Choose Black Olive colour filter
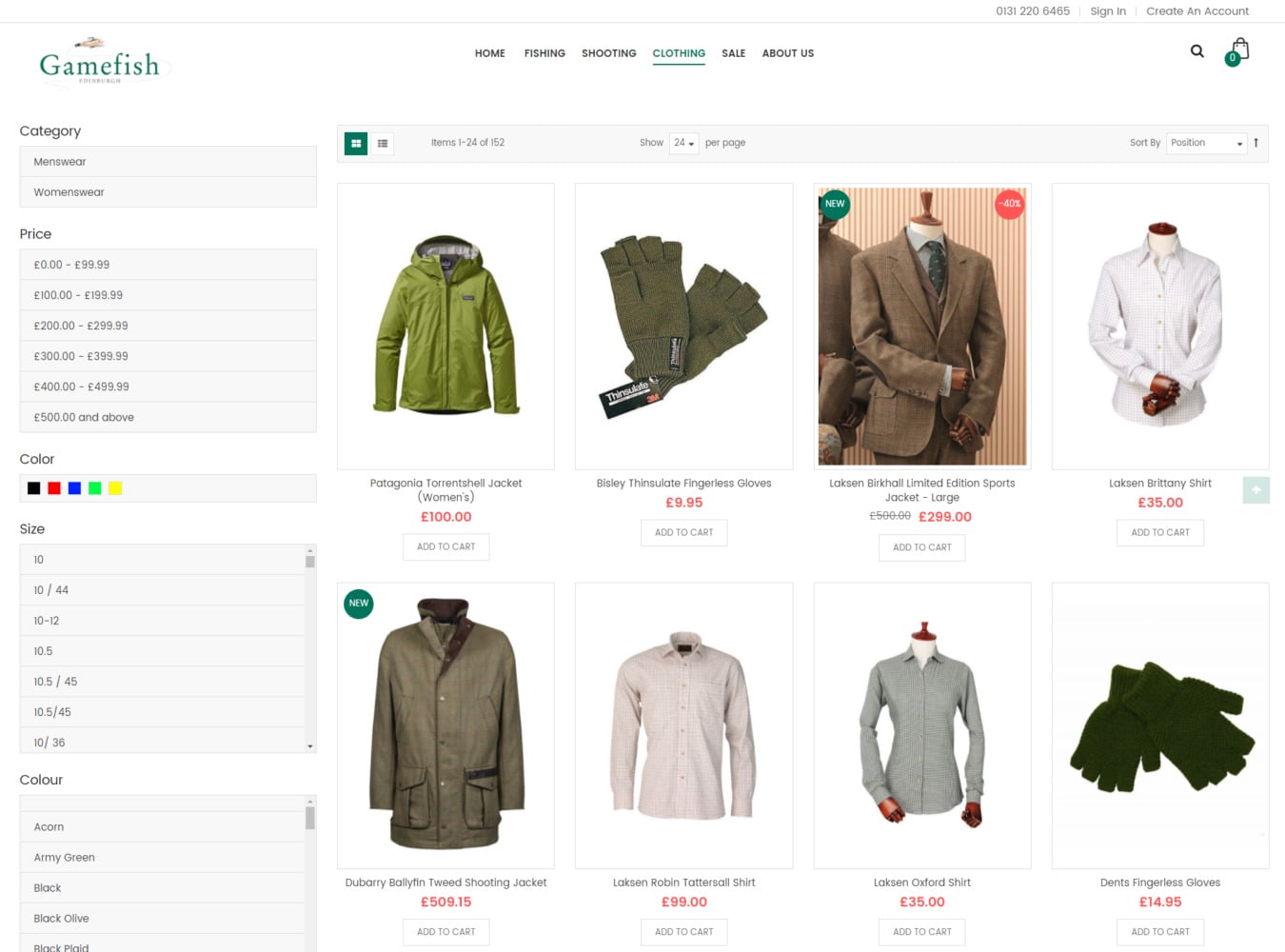This screenshot has height=952, width=1285. coord(163,919)
